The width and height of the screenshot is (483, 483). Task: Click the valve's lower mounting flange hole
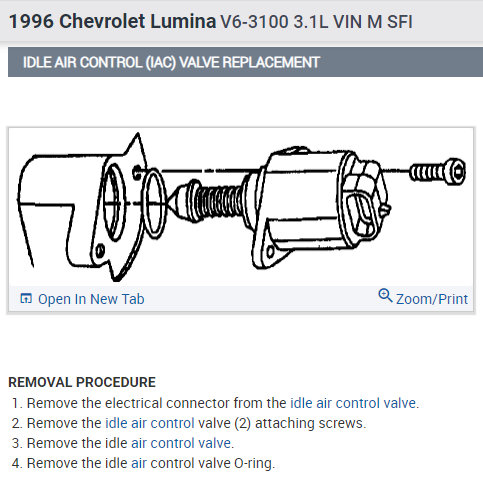click(x=271, y=252)
